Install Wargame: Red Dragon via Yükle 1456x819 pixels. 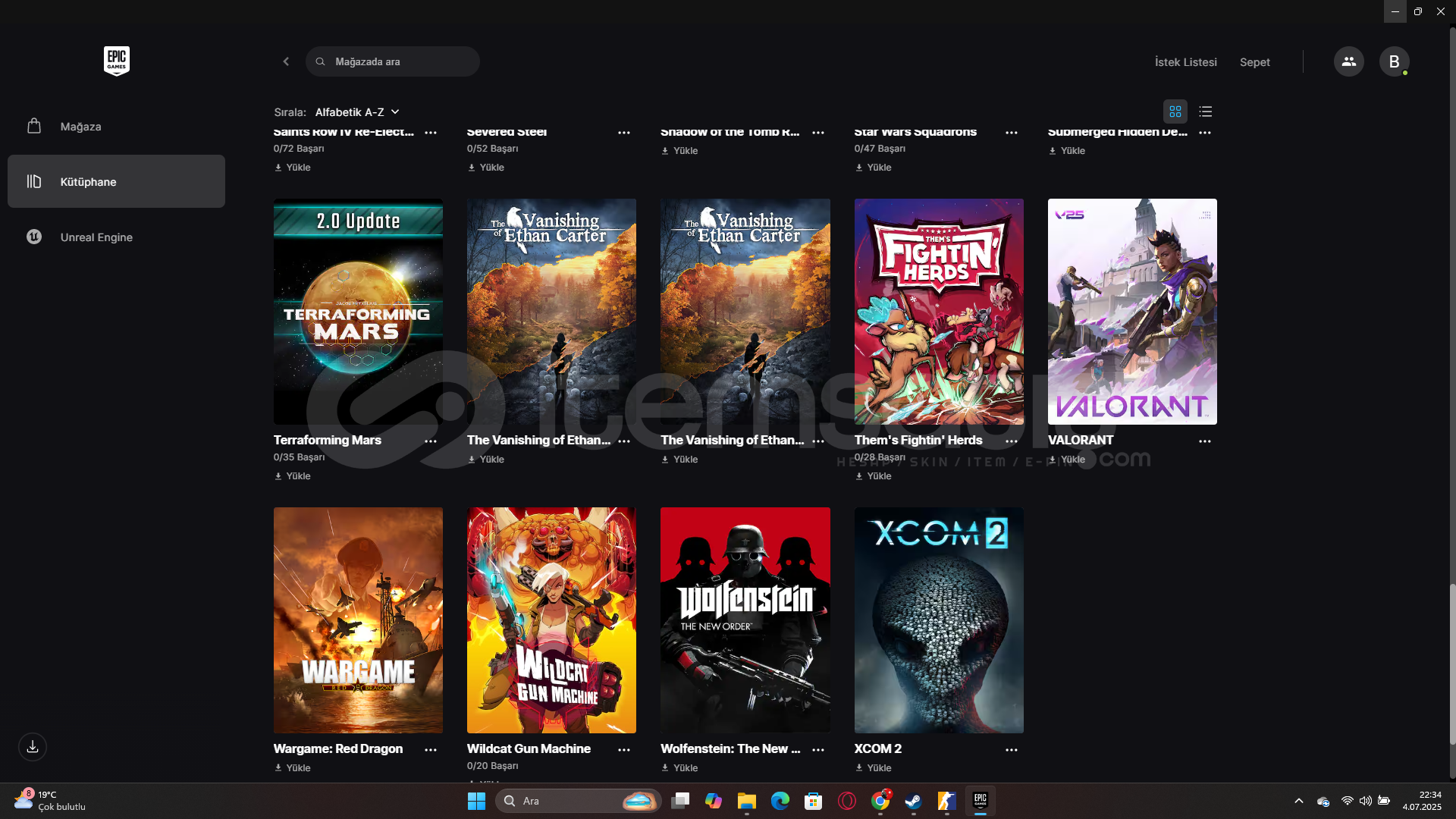[x=293, y=768]
